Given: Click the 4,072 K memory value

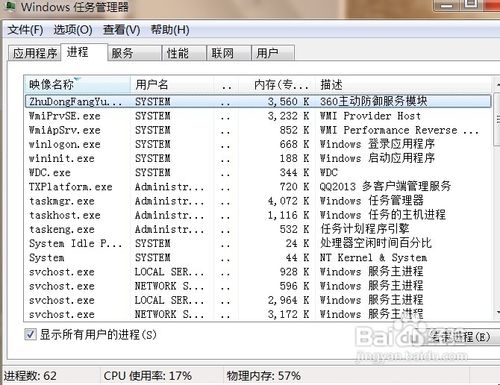Looking at the screenshot, I should click(289, 201).
